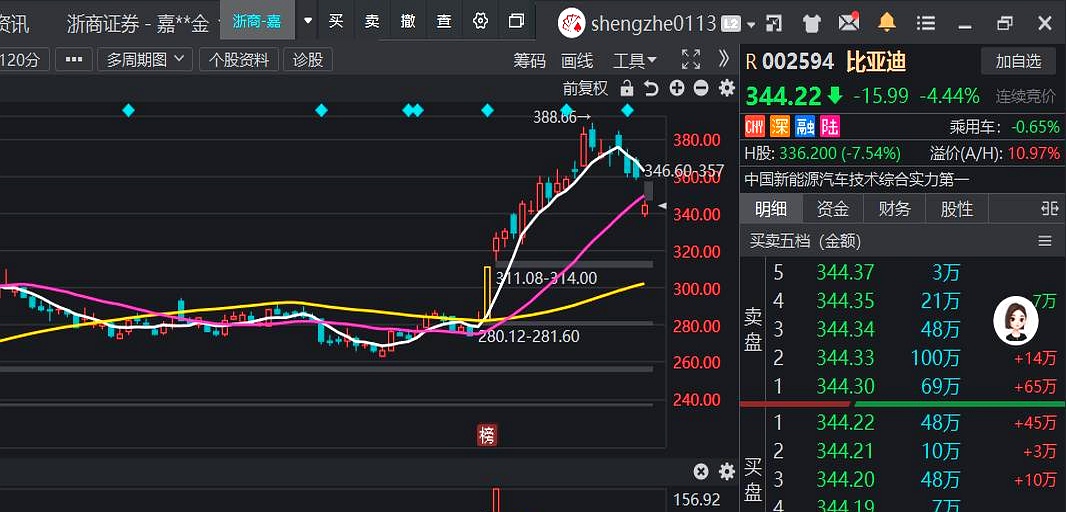Open 诊股 stock diagnosis
This screenshot has height=512, width=1066.
tap(308, 60)
